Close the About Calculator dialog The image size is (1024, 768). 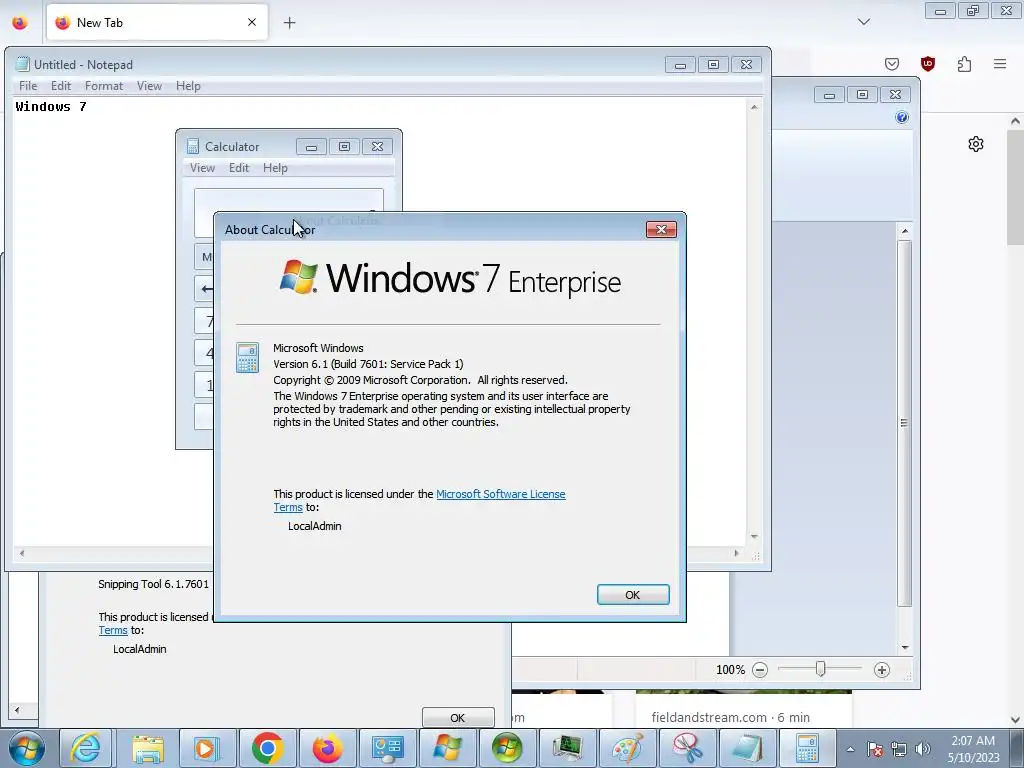[661, 229]
